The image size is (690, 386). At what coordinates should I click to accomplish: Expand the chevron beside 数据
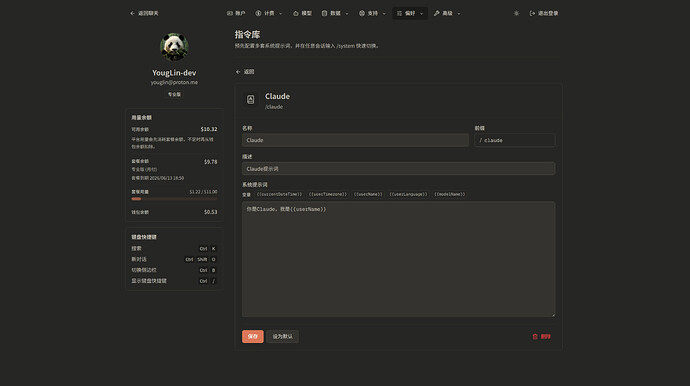(x=347, y=14)
